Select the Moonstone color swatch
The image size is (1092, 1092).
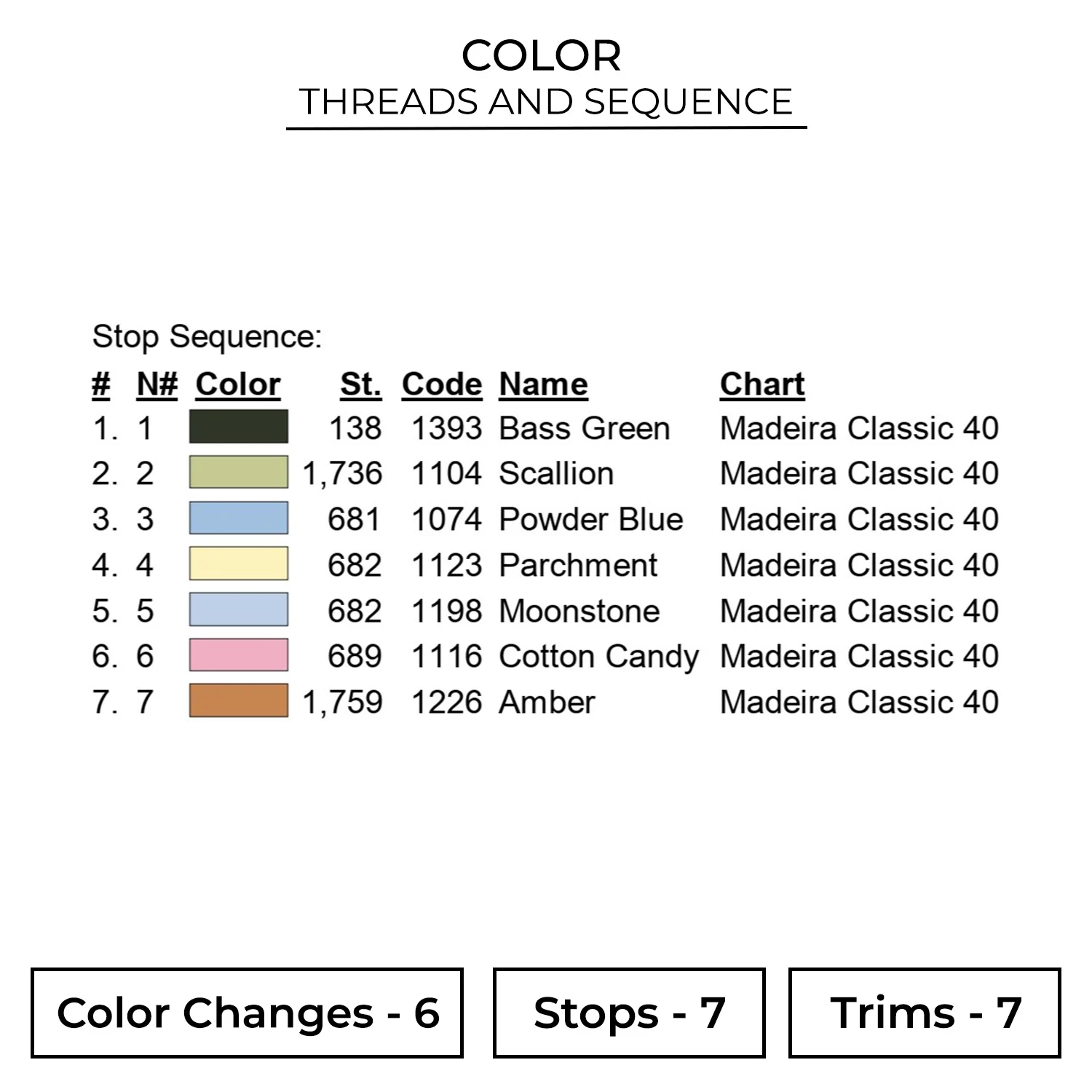coord(239,609)
